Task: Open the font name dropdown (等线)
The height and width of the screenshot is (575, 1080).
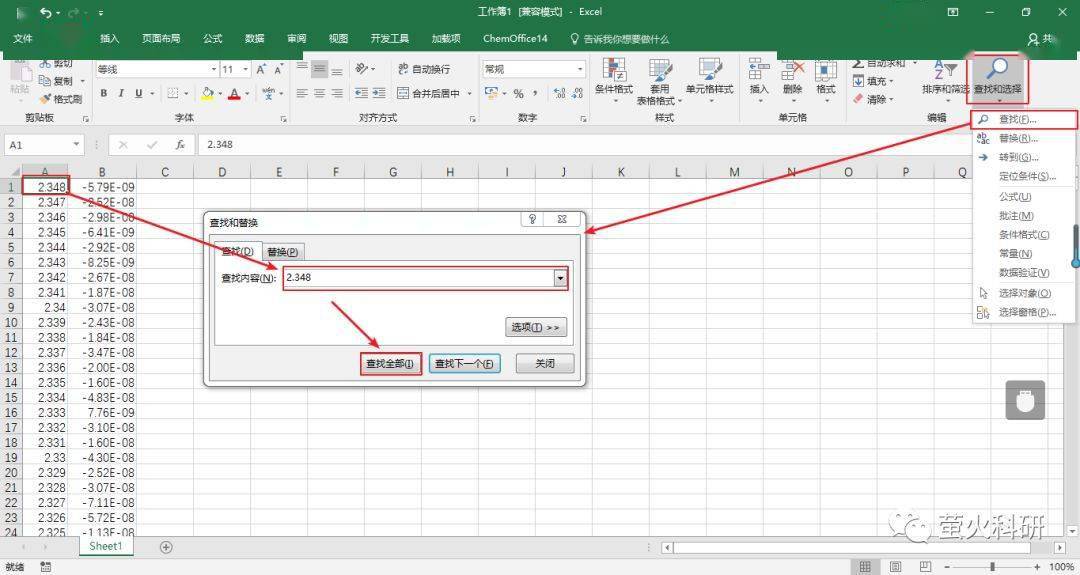Action: [x=214, y=70]
